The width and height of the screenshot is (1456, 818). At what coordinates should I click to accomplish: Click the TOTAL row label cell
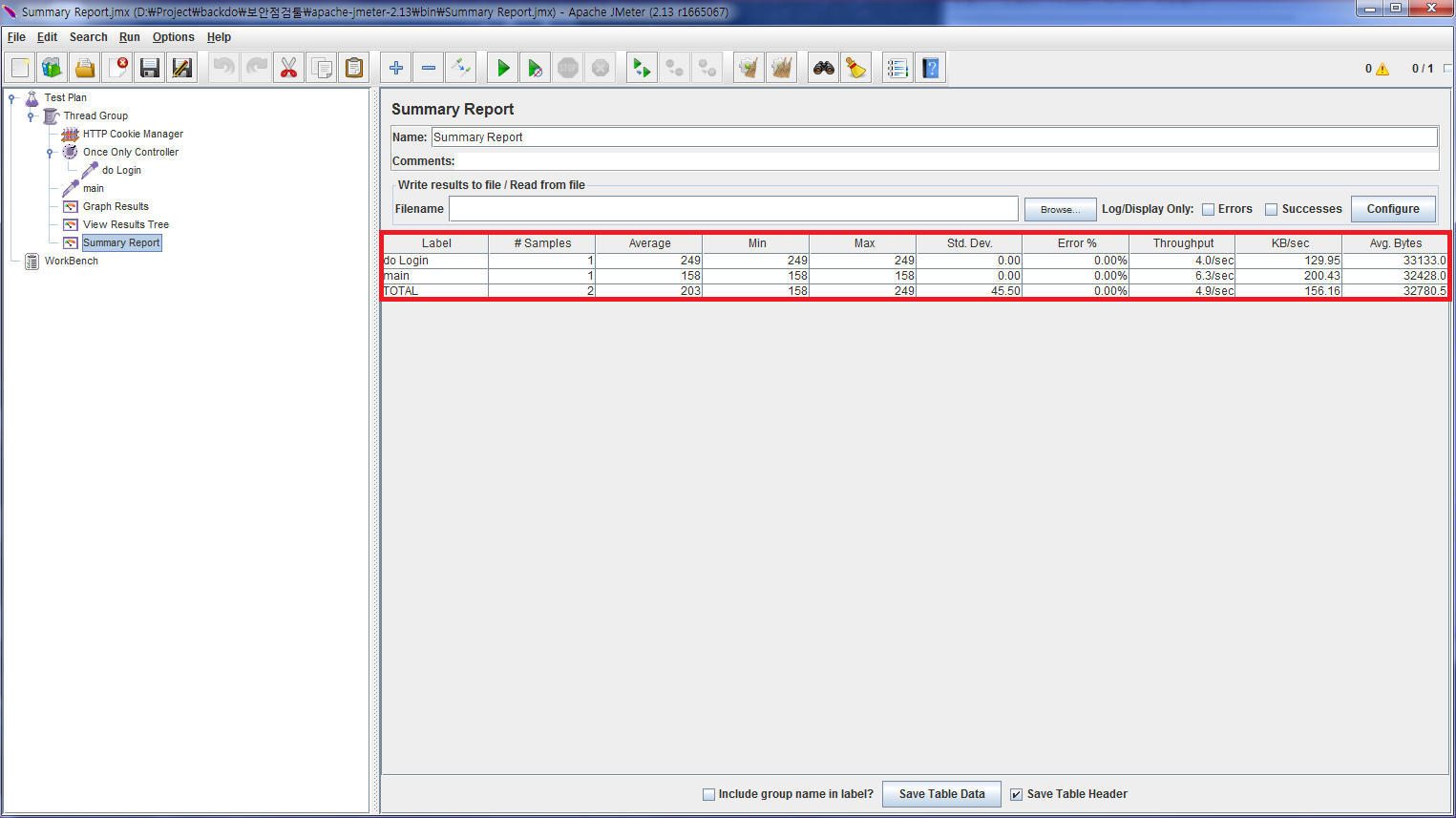pyautogui.click(x=435, y=291)
